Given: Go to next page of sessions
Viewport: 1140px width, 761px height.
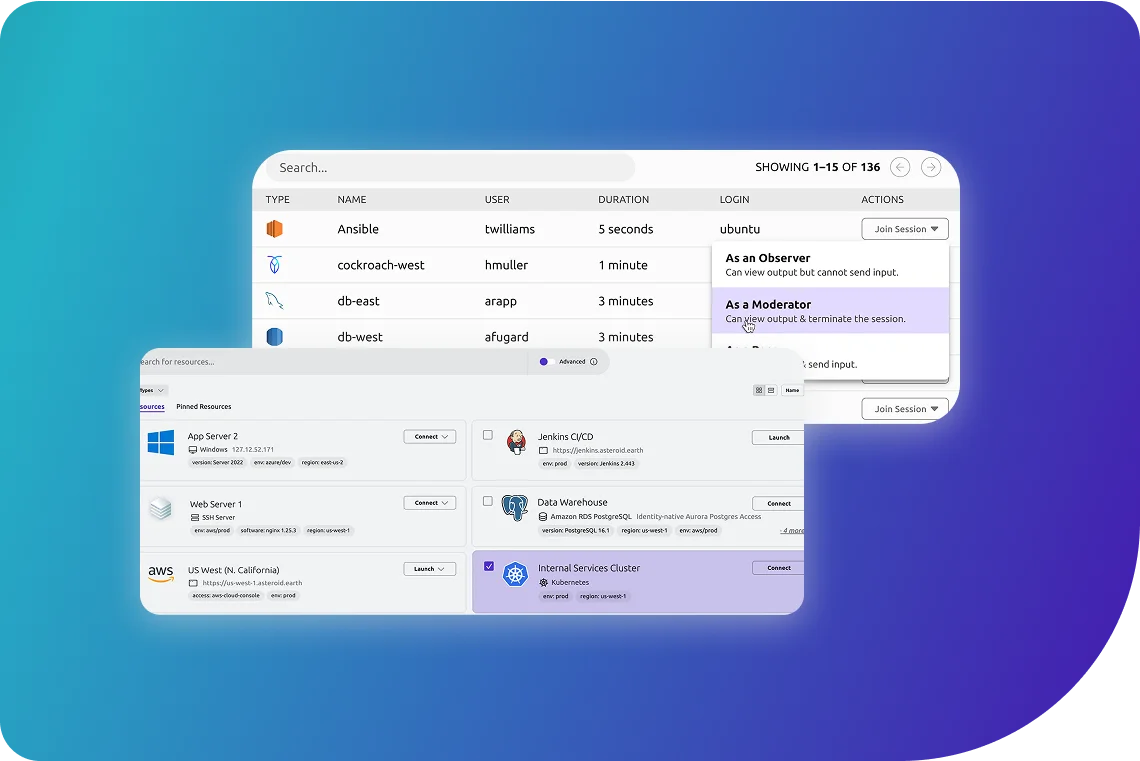Looking at the screenshot, I should click(x=931, y=167).
